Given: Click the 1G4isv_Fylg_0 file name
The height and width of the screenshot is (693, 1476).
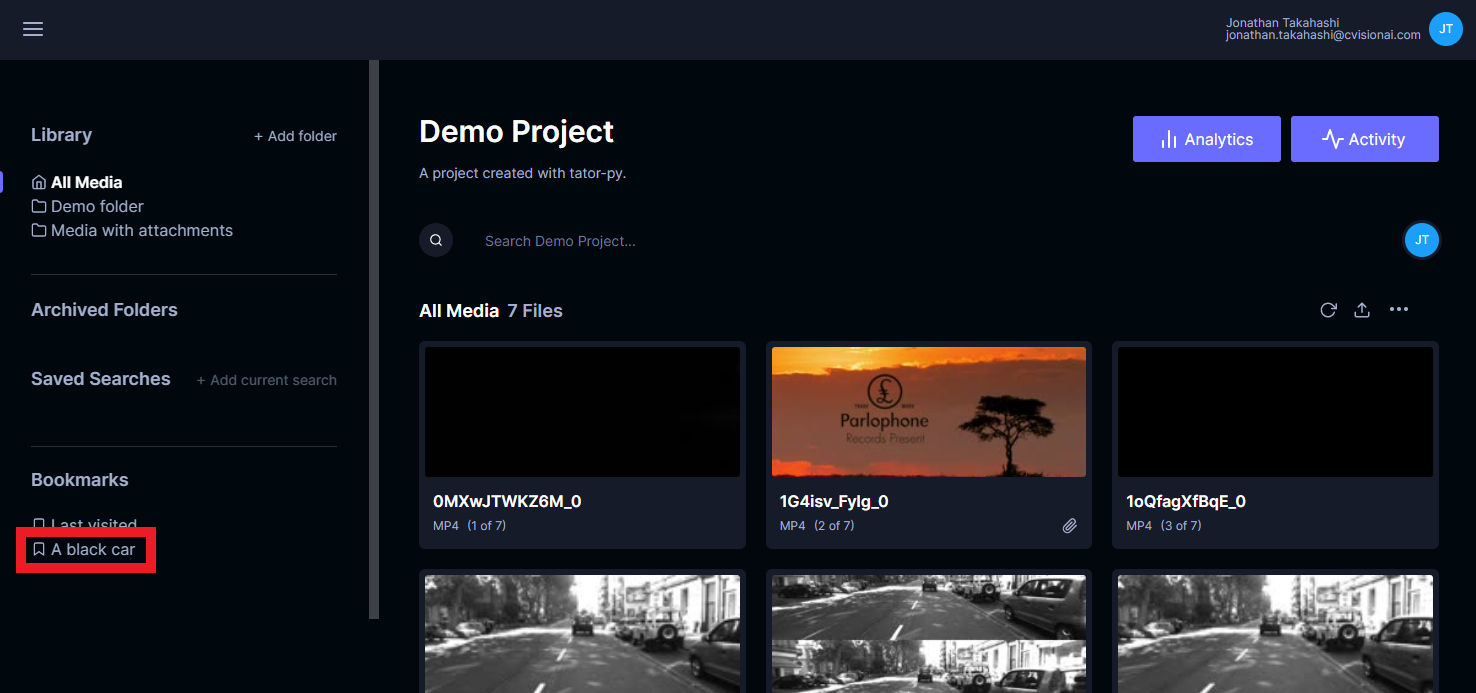Looking at the screenshot, I should (x=834, y=502).
